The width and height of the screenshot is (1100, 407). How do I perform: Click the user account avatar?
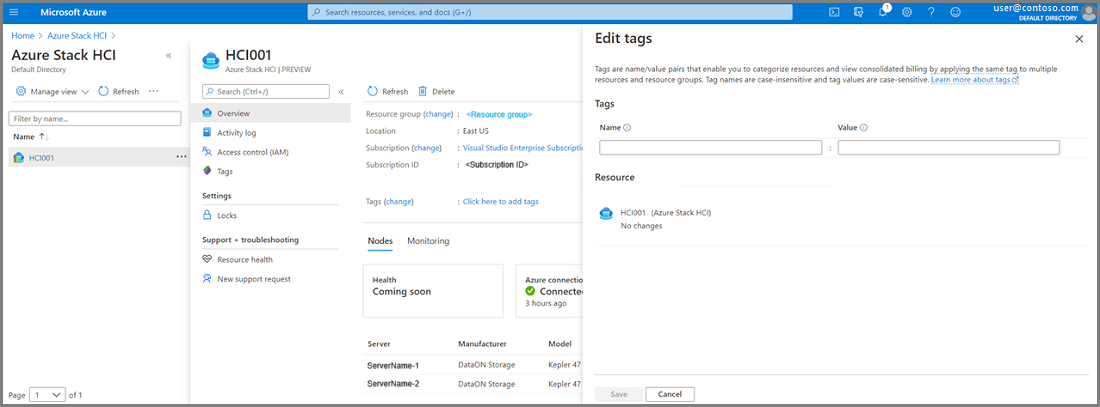tap(1088, 13)
